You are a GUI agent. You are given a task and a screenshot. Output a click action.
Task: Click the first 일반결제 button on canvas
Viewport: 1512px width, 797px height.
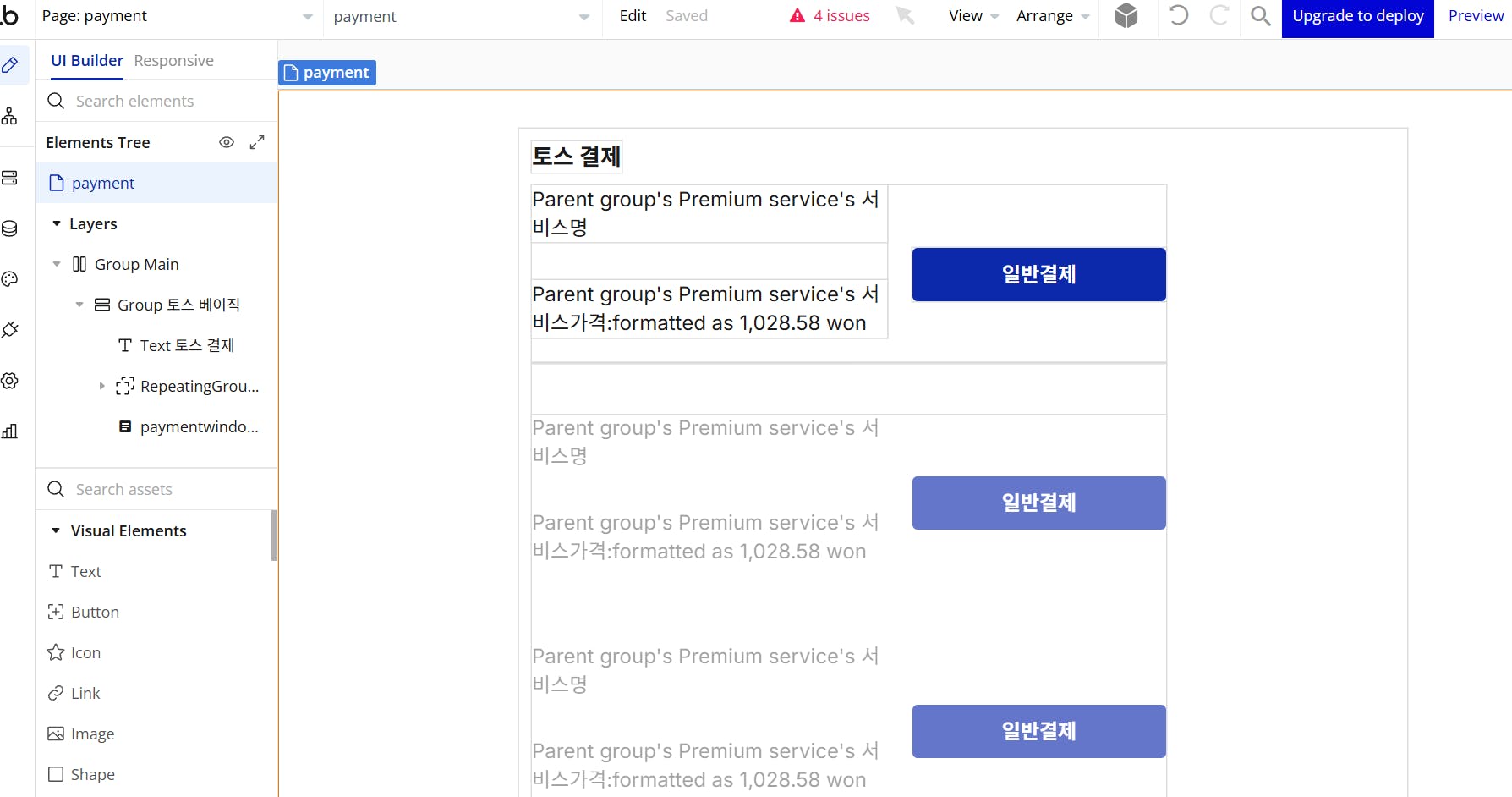(x=1039, y=274)
